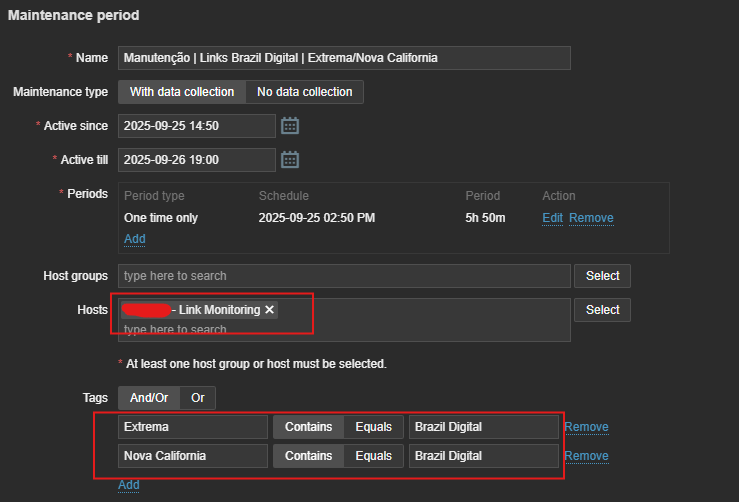739x502 pixels.
Task: Click the Host groups search field
Action: (344, 276)
